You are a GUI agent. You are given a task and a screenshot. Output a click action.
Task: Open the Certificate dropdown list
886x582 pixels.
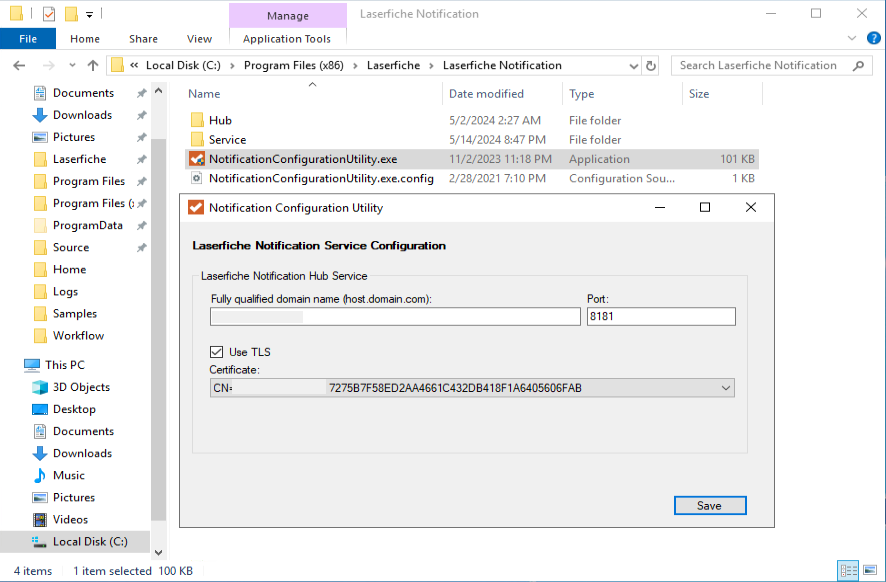click(x=726, y=388)
